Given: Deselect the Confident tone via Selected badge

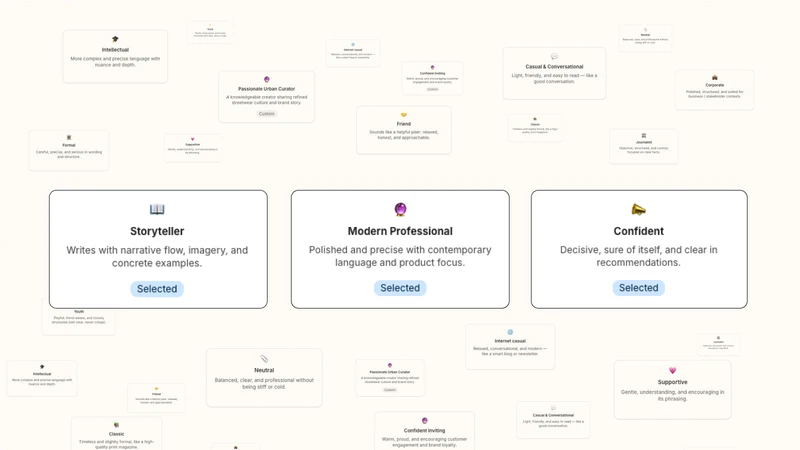Looking at the screenshot, I should pos(638,288).
